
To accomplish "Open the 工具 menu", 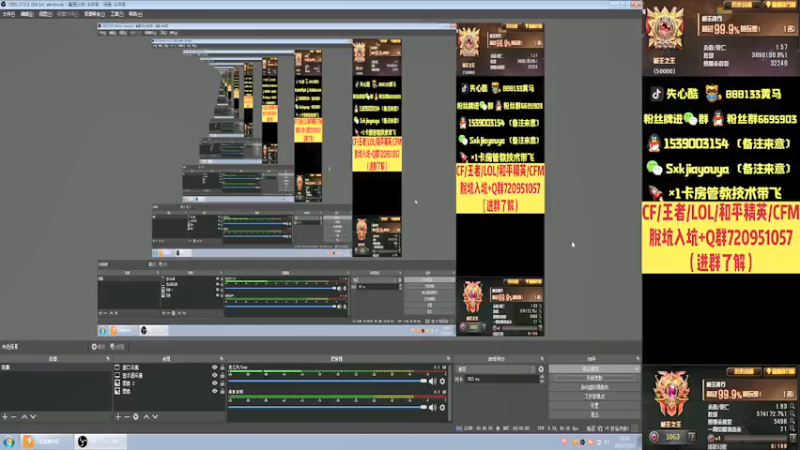I will pyautogui.click(x=117, y=14).
